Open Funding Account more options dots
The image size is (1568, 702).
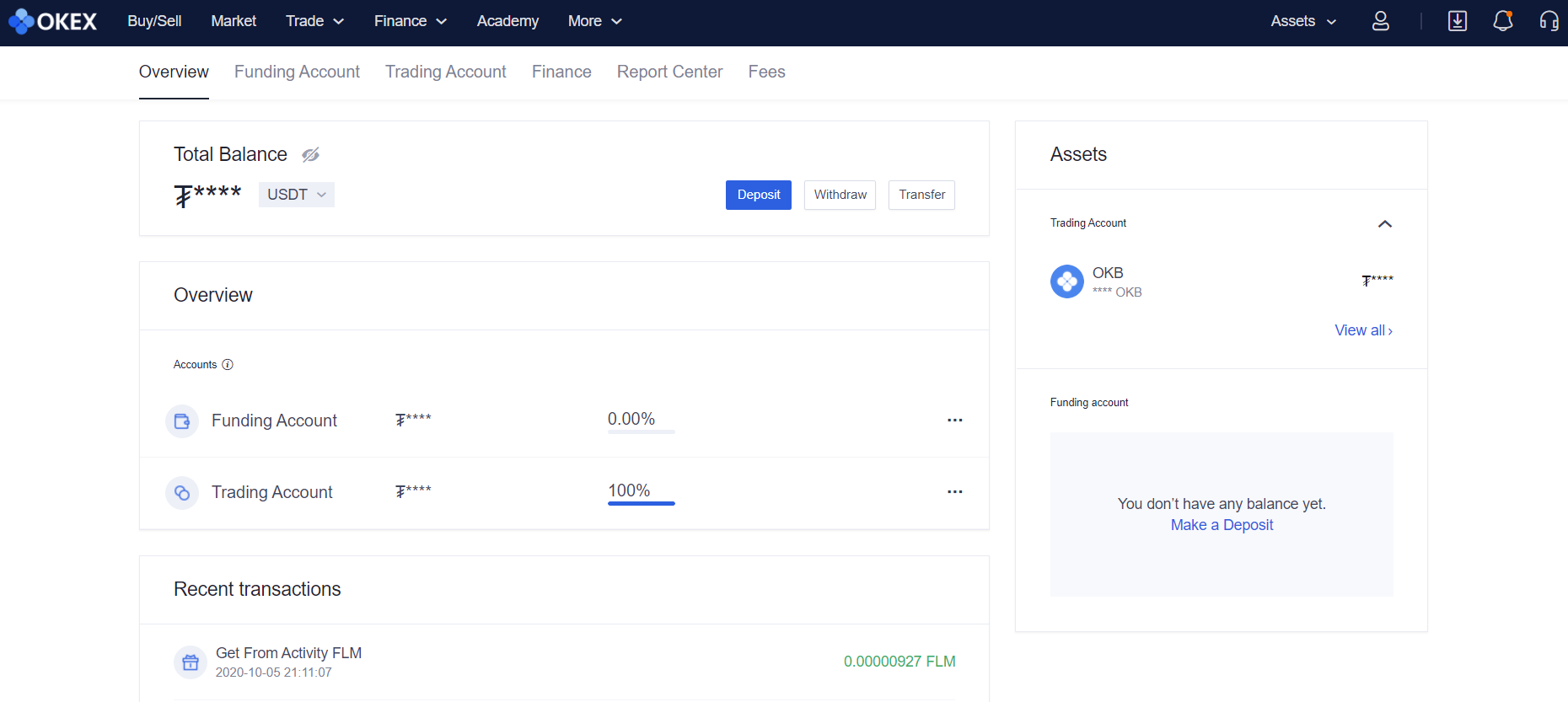954,421
